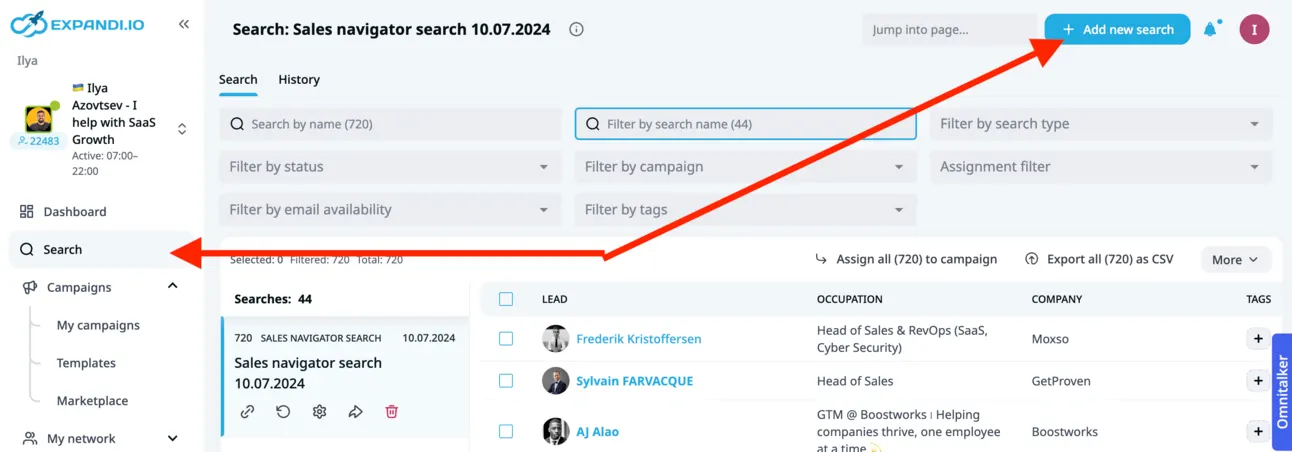This screenshot has width=1292, height=452.
Task: Open the Filter by tags dropdown
Action: (746, 210)
